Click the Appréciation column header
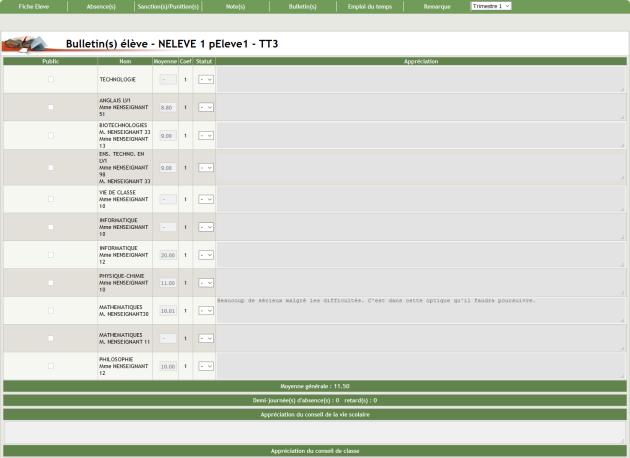630x458 pixels. 420,61
